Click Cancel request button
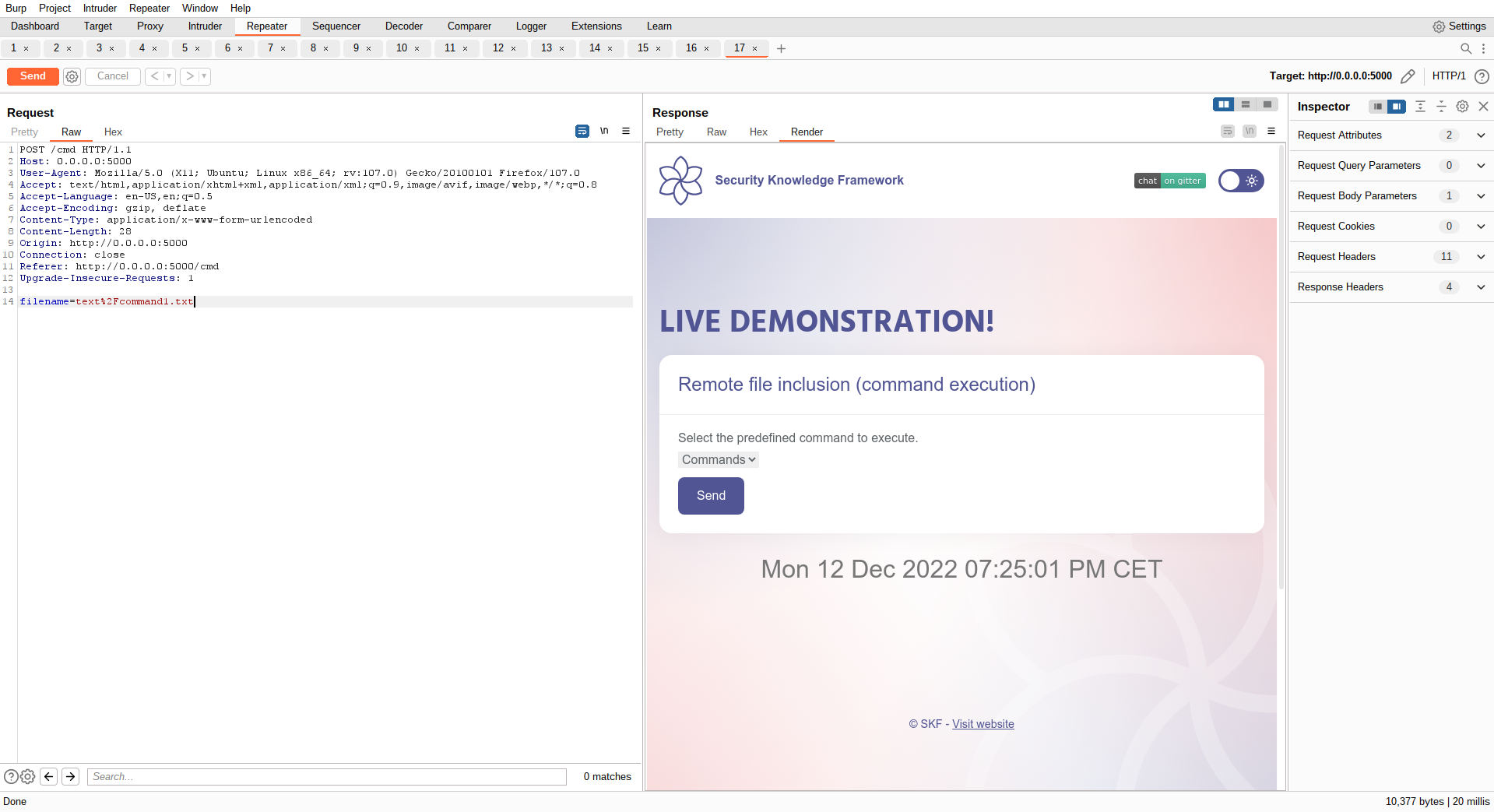This screenshot has width=1494, height=812. (x=113, y=76)
